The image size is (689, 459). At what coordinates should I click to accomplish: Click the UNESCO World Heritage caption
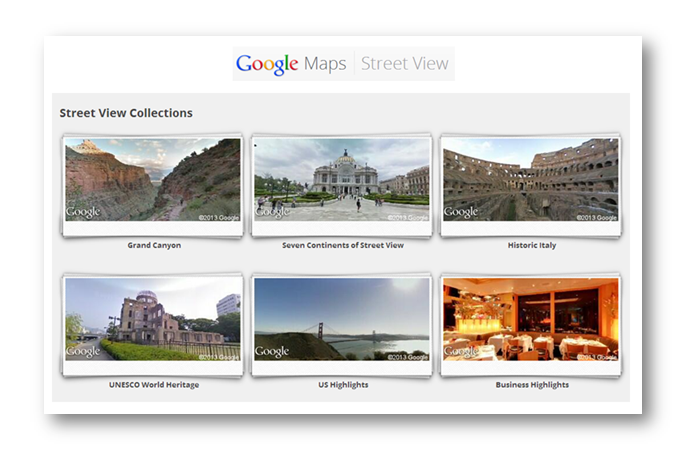(154, 385)
